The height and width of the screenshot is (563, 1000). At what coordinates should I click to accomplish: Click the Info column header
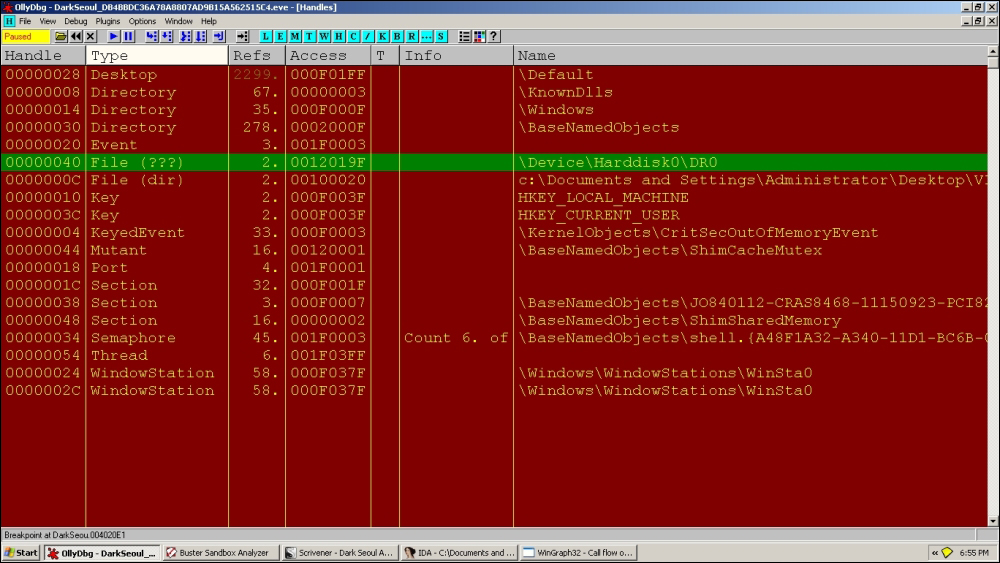(x=457, y=55)
